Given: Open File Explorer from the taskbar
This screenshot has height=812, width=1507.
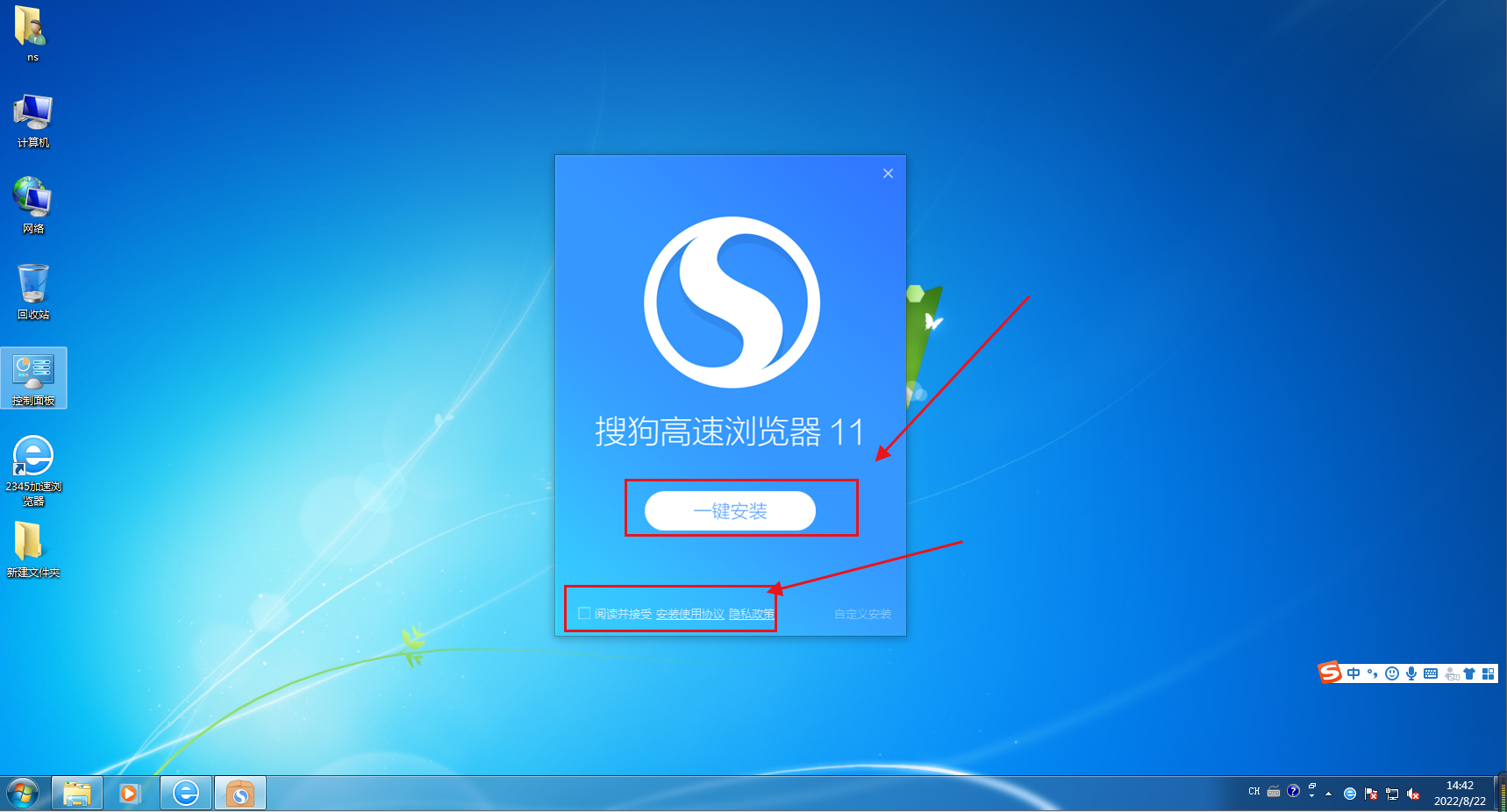Looking at the screenshot, I should coord(77,794).
